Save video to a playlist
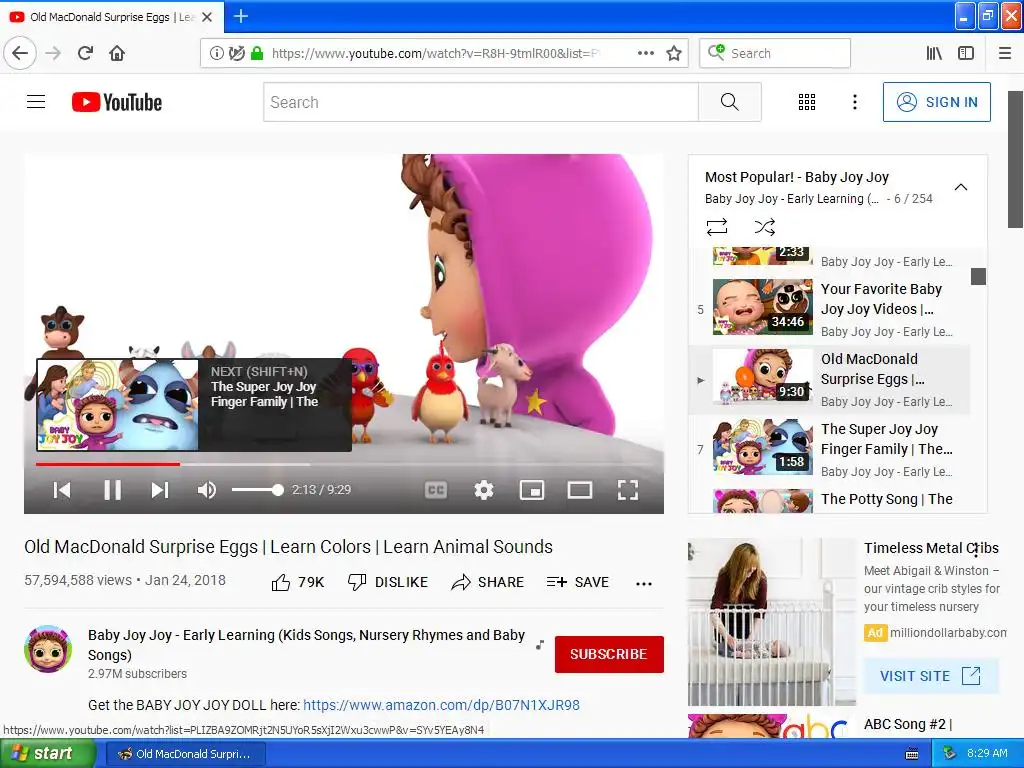The height and width of the screenshot is (768, 1024). [x=578, y=582]
